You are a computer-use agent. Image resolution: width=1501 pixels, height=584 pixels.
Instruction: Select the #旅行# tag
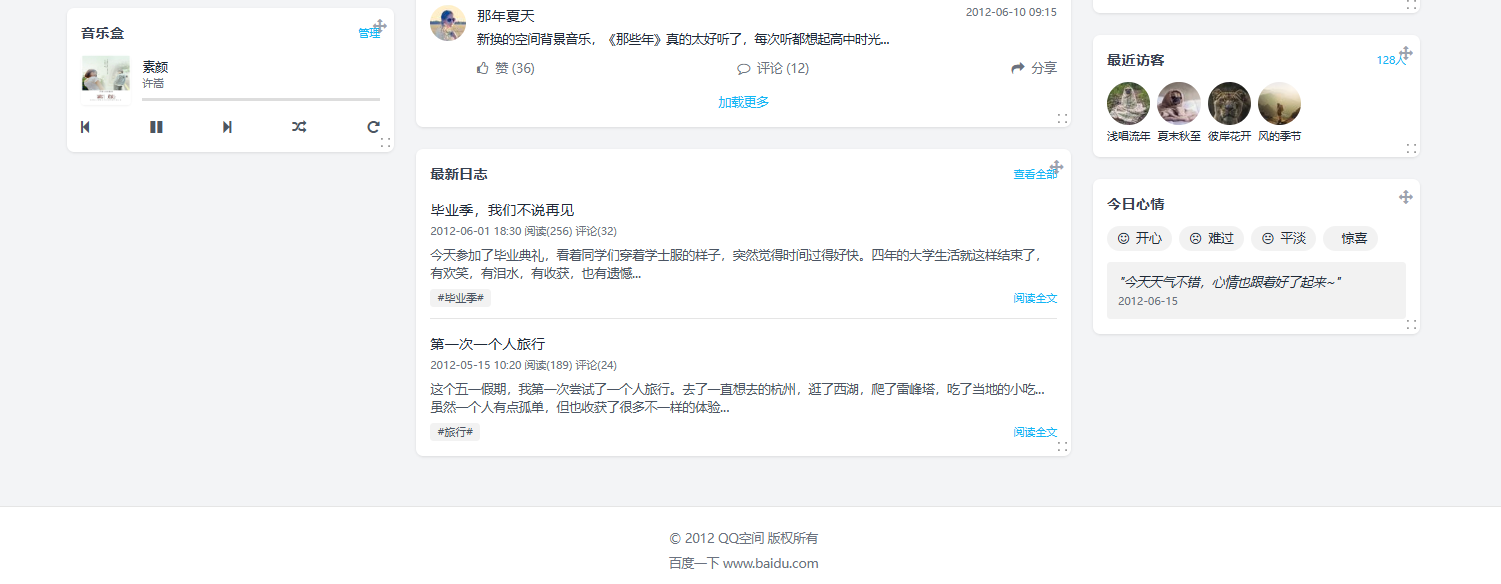point(454,431)
